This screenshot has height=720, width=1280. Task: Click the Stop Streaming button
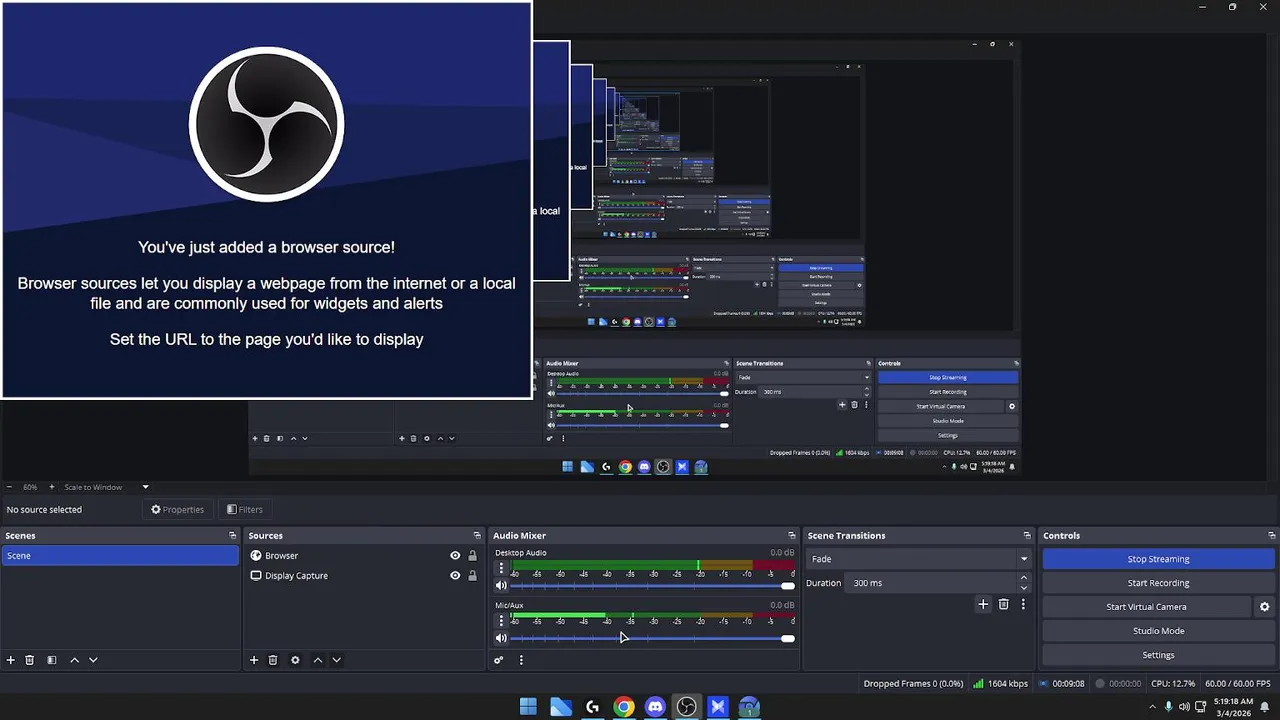click(1158, 559)
